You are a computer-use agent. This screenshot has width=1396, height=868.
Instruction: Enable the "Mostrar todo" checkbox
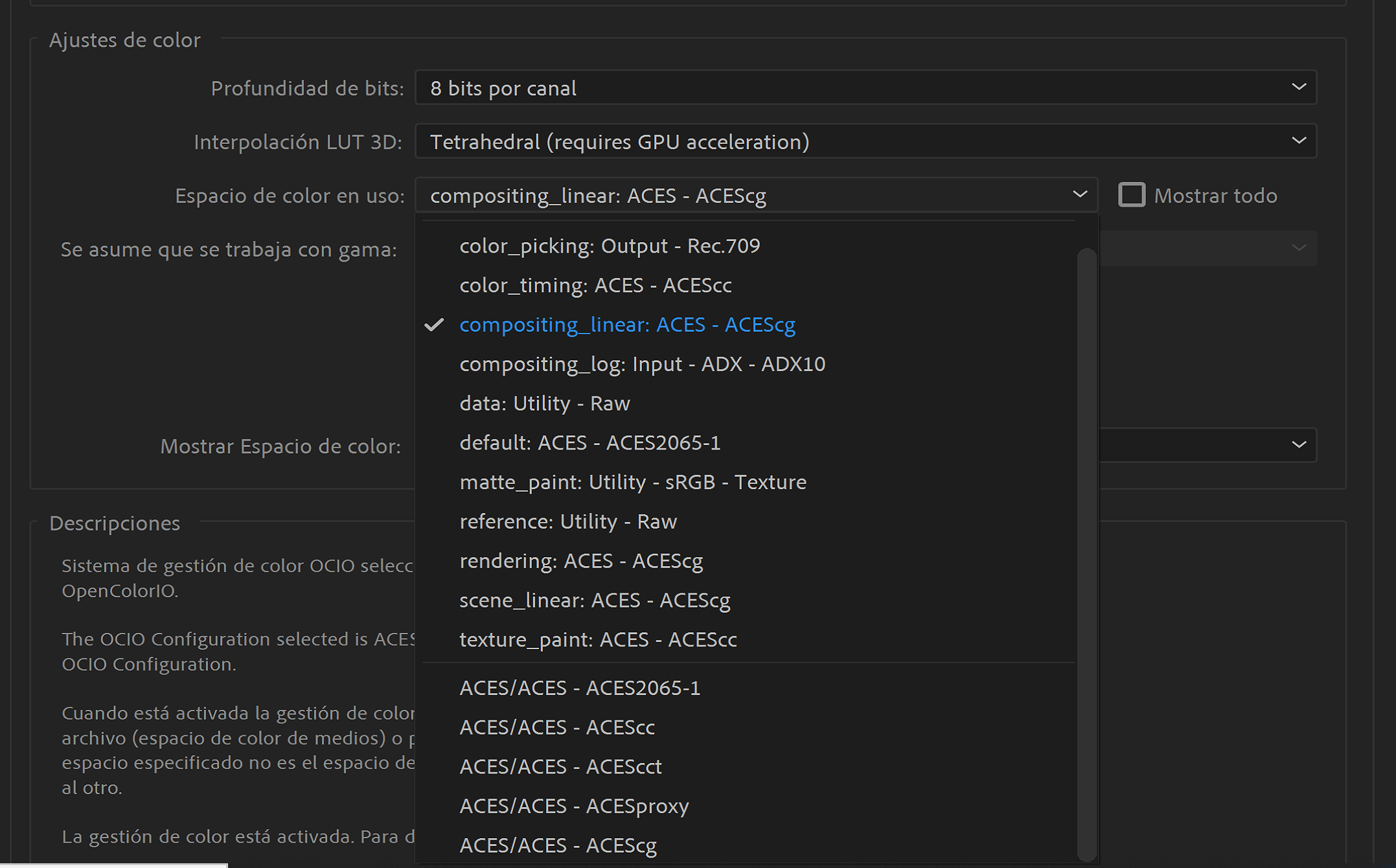[x=1133, y=195]
